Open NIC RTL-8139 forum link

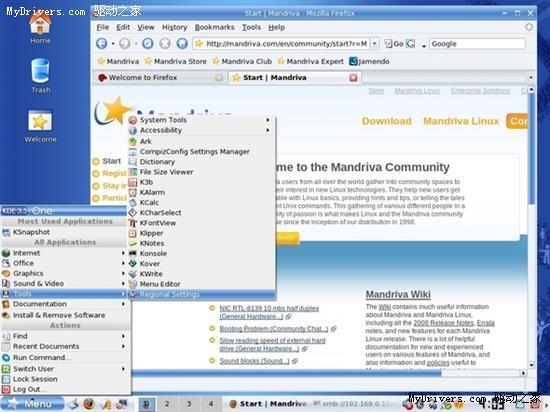click(269, 312)
